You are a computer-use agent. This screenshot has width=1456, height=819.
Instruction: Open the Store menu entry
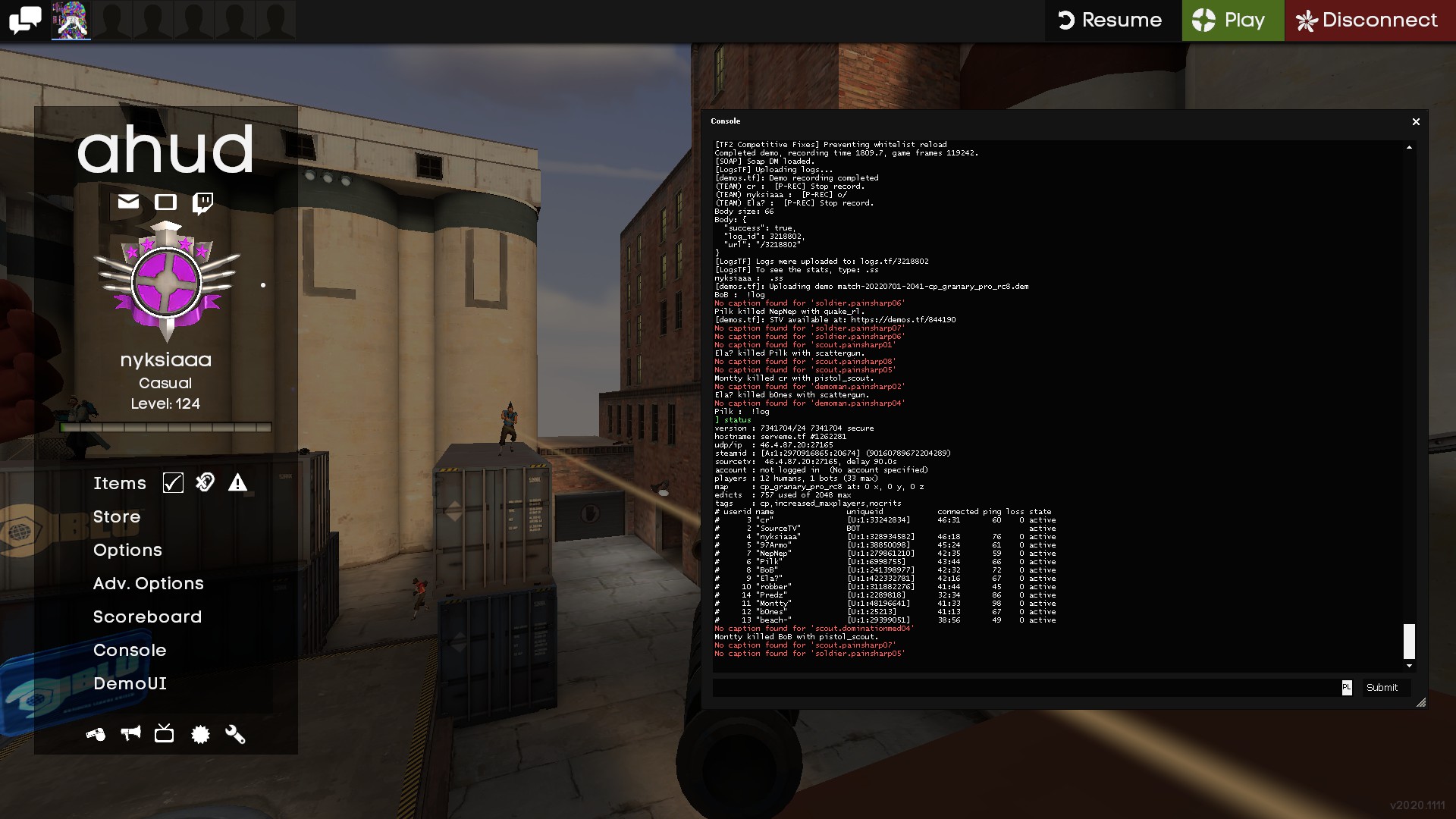pos(117,517)
